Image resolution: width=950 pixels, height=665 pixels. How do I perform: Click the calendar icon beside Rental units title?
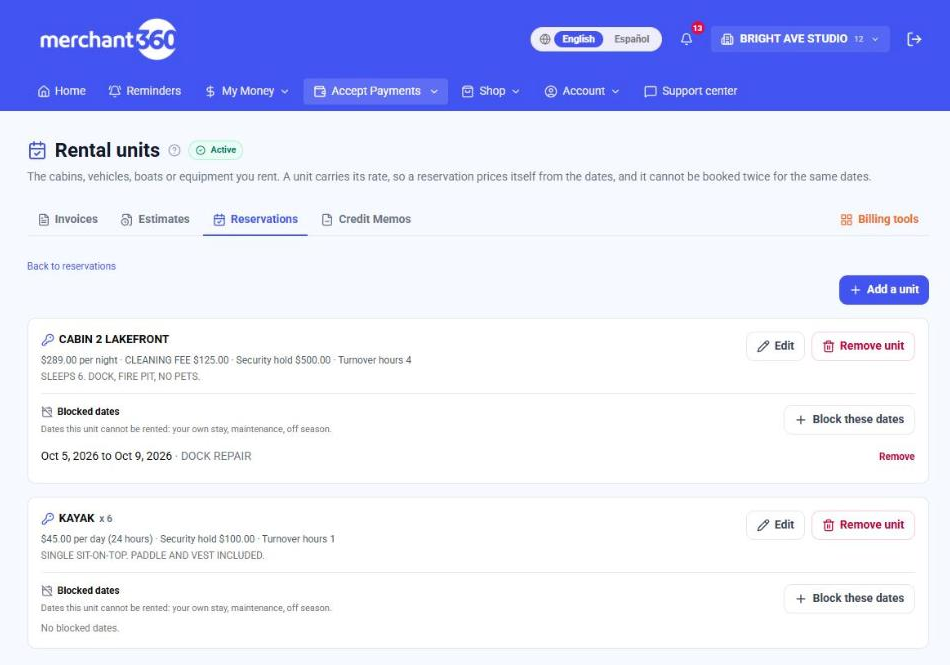tap(37, 150)
